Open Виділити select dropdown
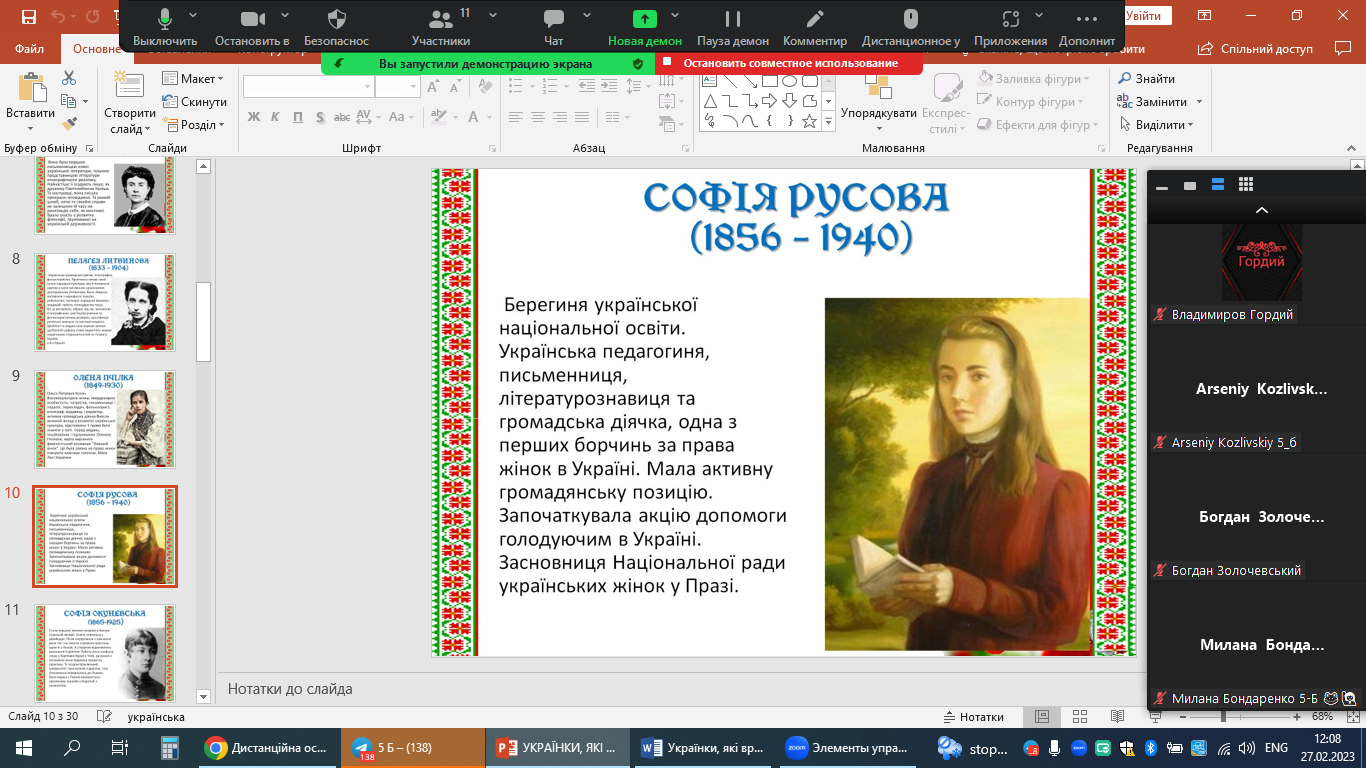 pos(1157,125)
